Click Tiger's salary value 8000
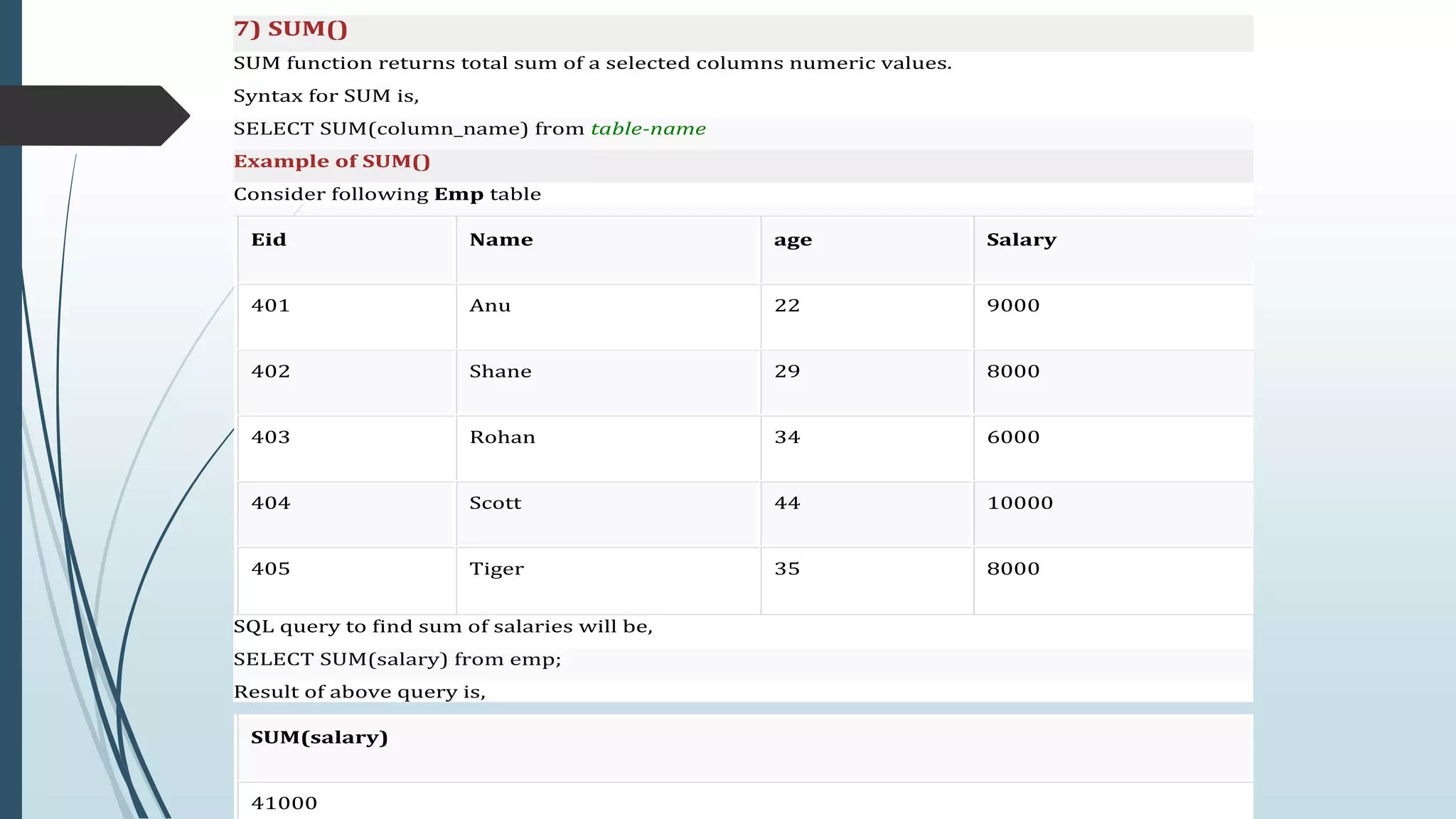The image size is (1456, 819). tap(1013, 569)
